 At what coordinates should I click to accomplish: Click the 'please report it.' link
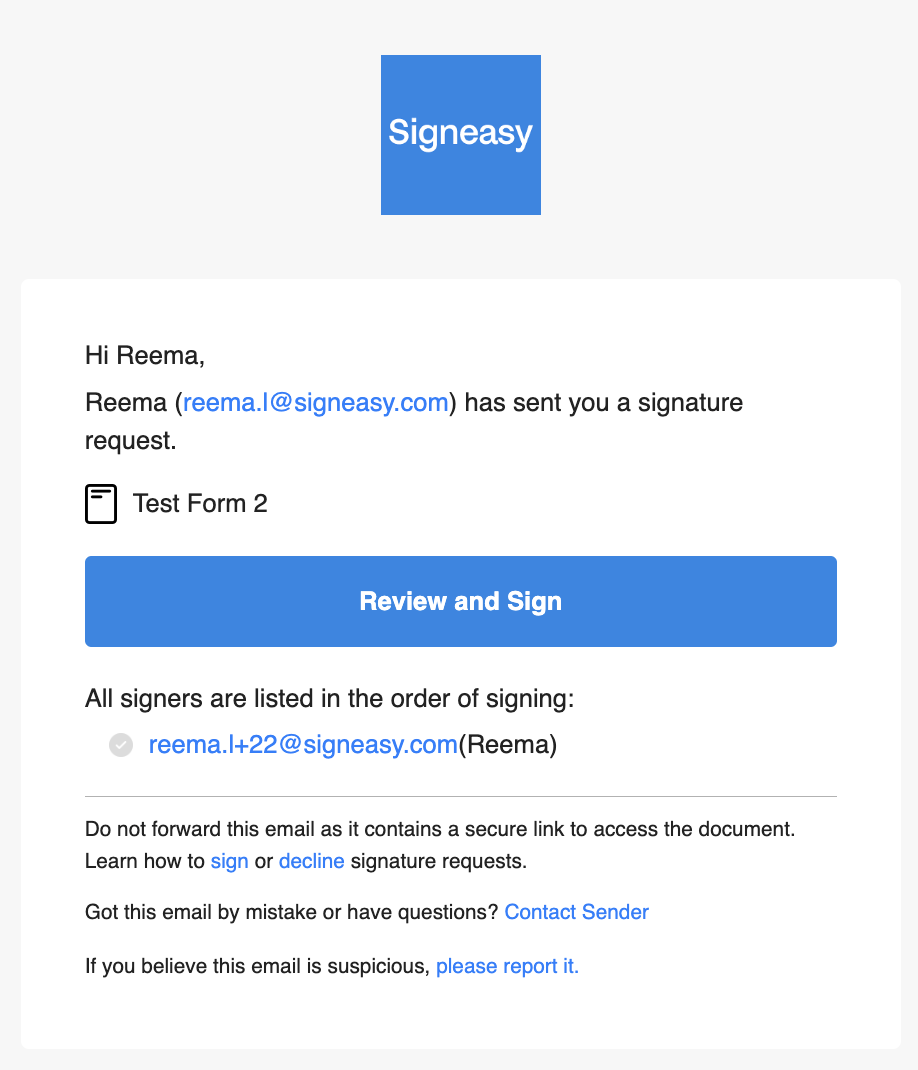[507, 966]
